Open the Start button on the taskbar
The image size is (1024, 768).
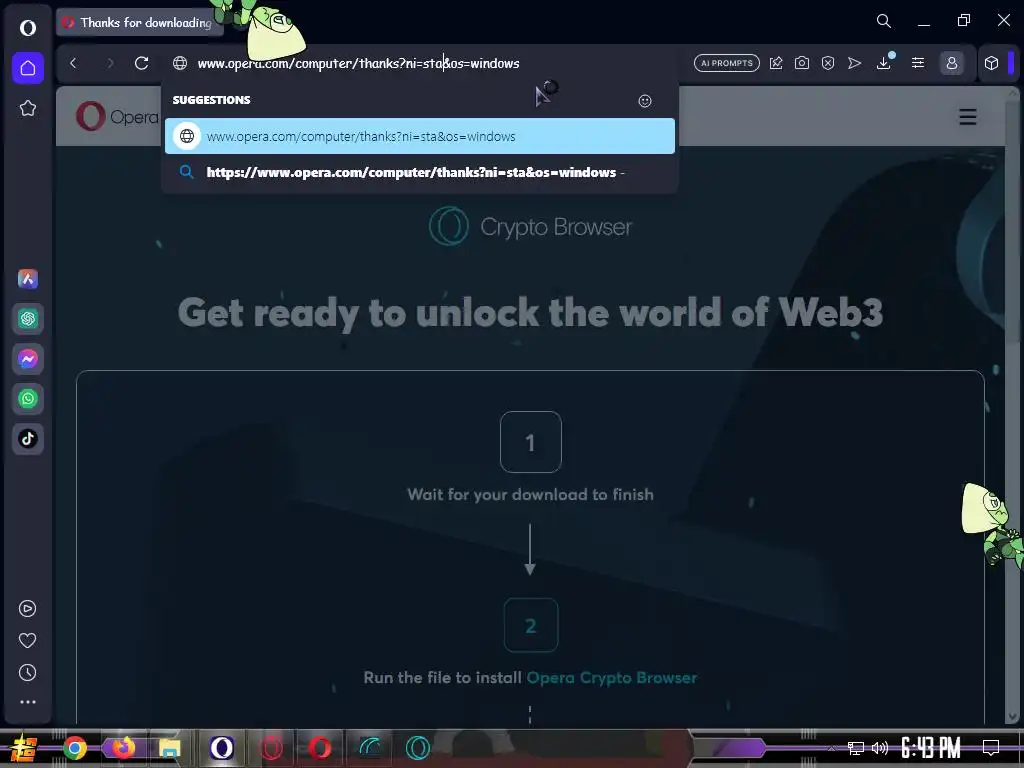(22, 748)
